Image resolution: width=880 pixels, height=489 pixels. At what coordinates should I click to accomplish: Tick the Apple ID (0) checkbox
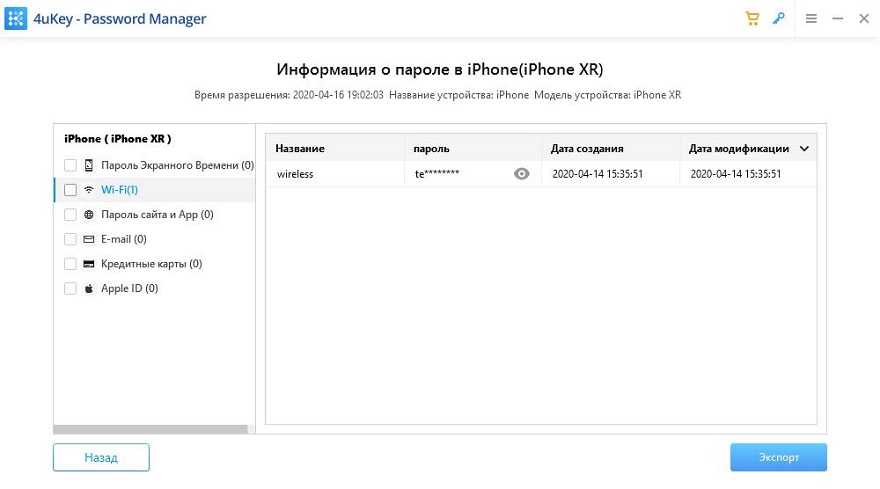(x=70, y=289)
